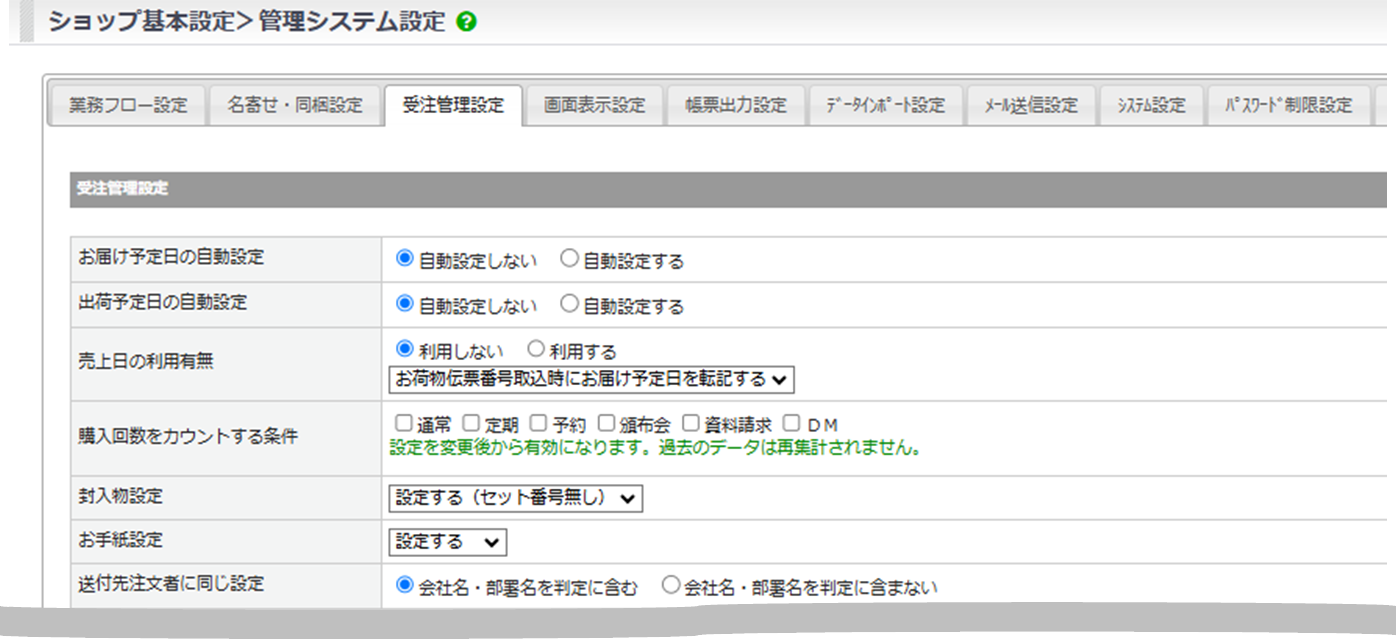Choose 自動設定しない for 出荷予定日の自動設定
1396x639 pixels.
(405, 304)
